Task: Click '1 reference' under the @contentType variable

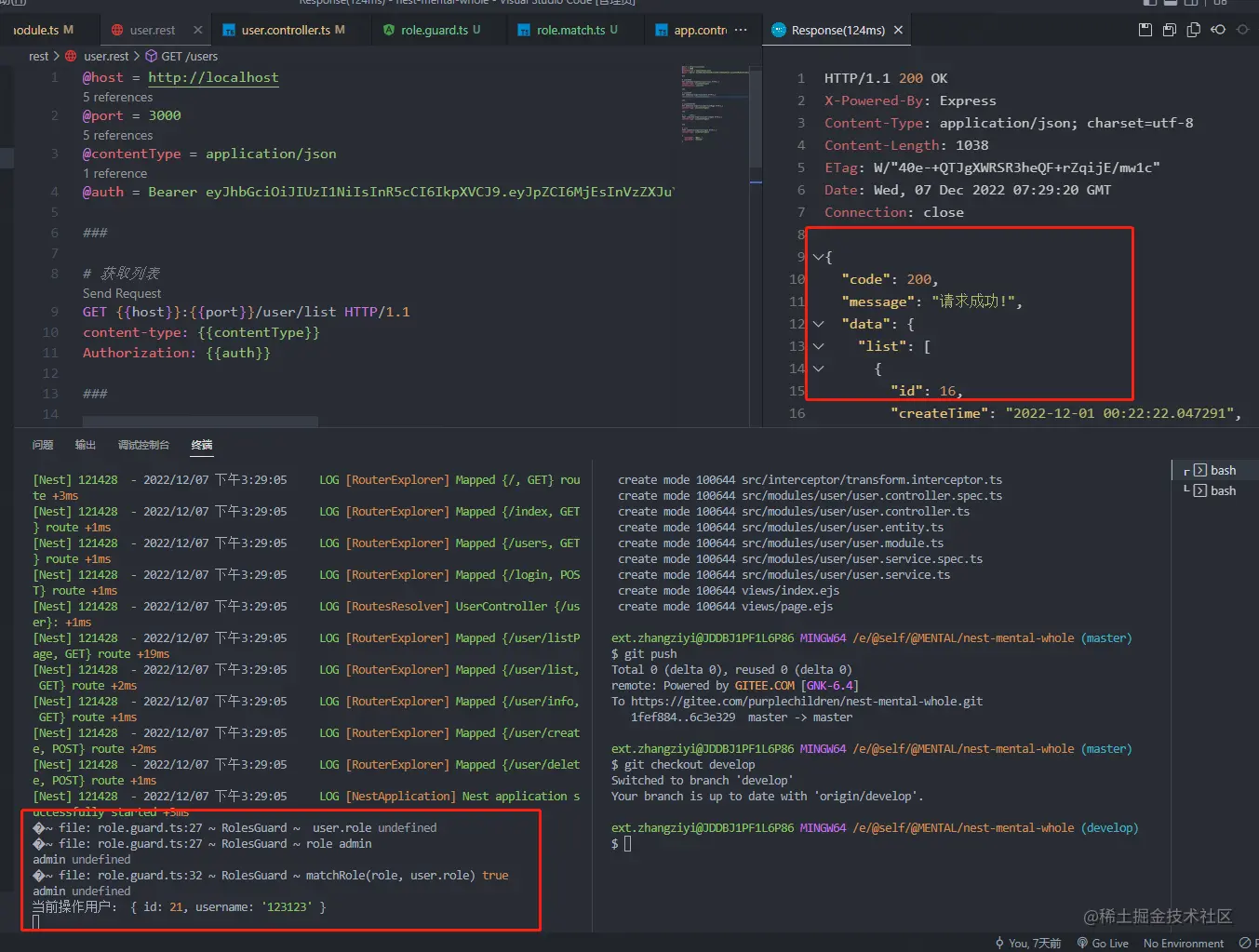Action: pyautogui.click(x=114, y=173)
